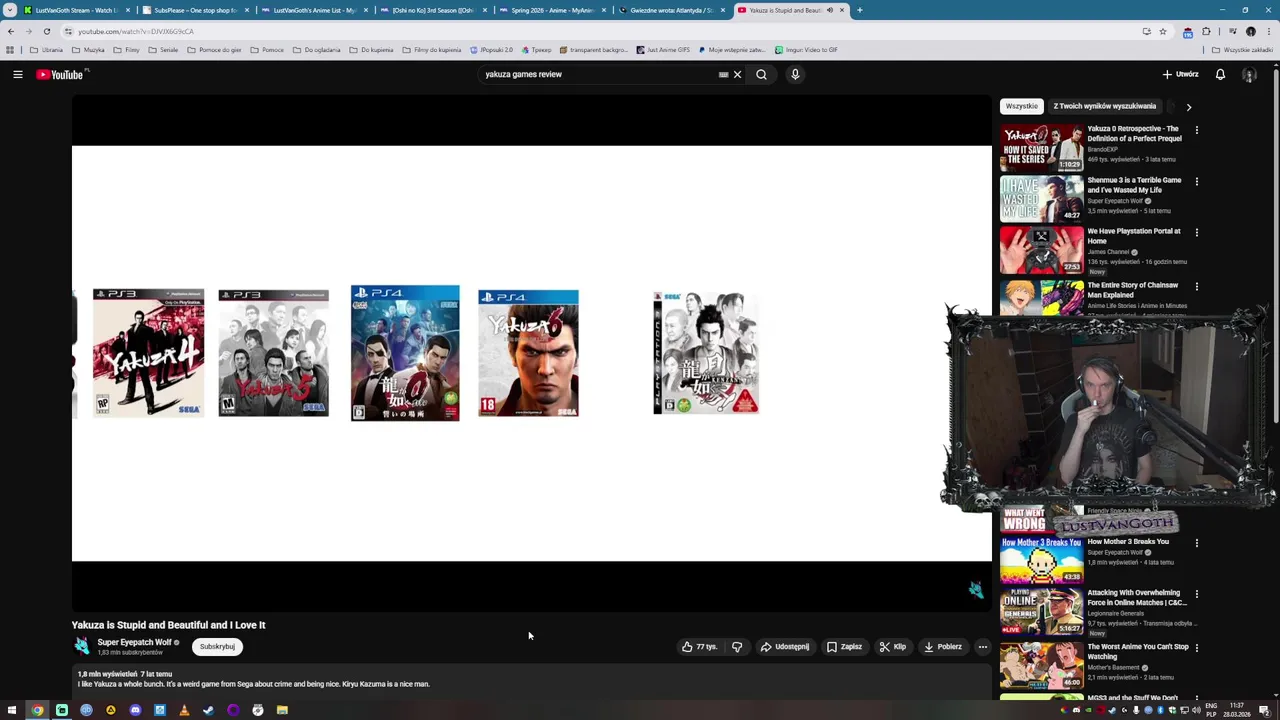
Task: Open File Explorer from the taskbar
Action: click(x=282, y=710)
